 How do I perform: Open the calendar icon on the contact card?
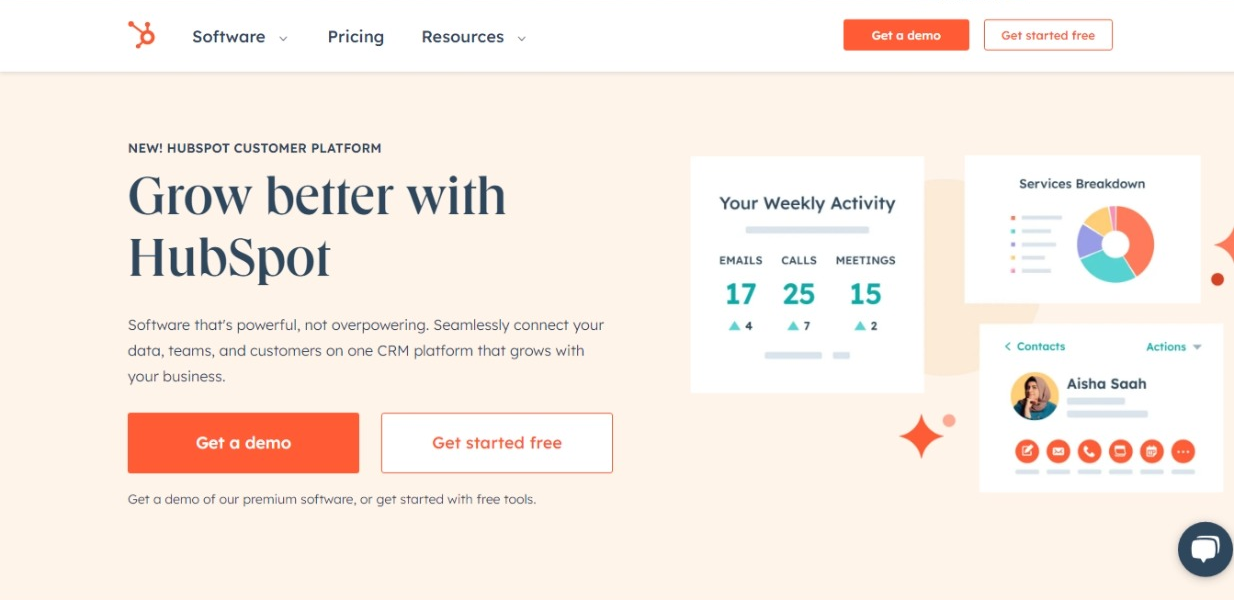[1150, 451]
